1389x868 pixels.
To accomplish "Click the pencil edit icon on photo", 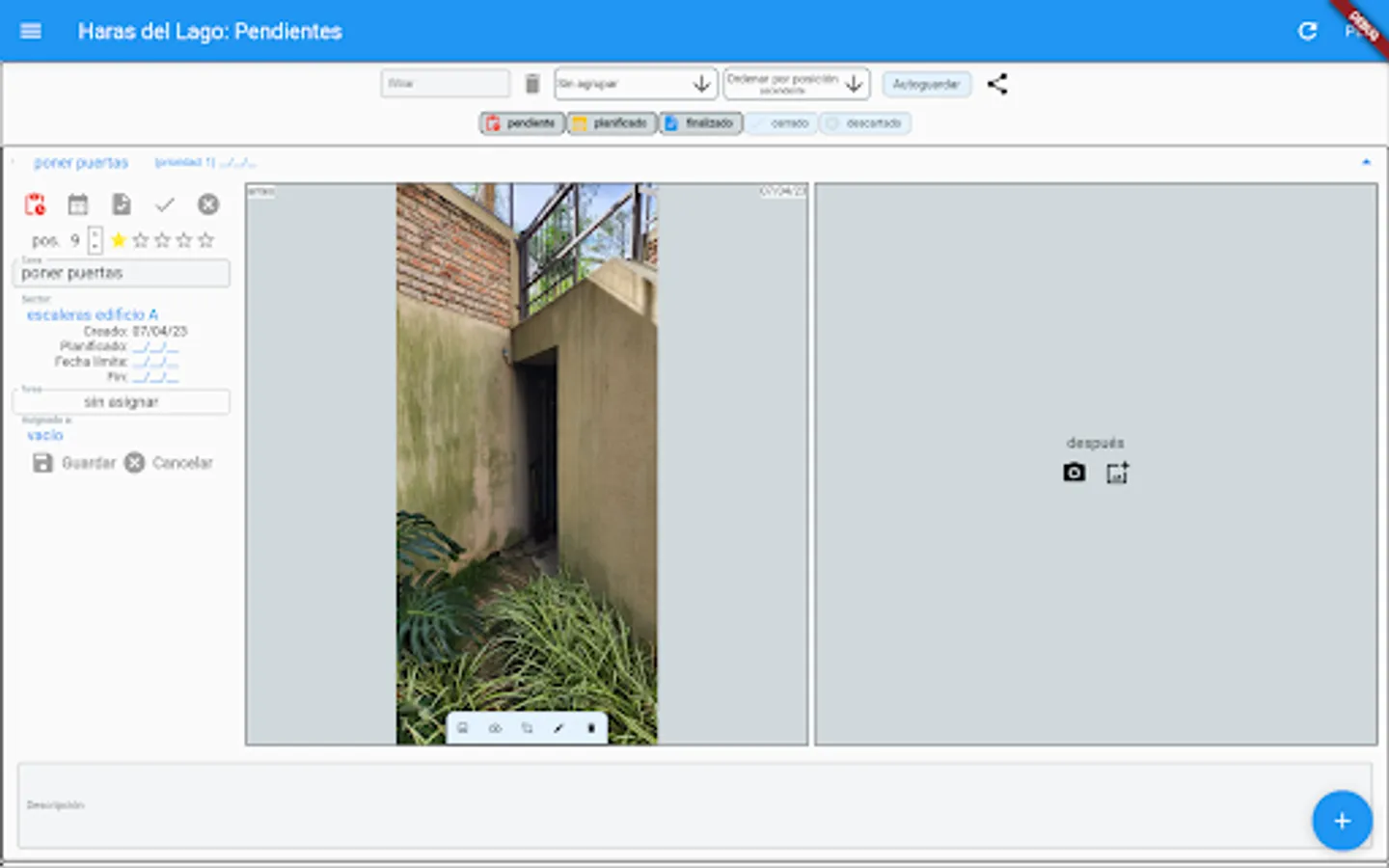I will tap(558, 728).
